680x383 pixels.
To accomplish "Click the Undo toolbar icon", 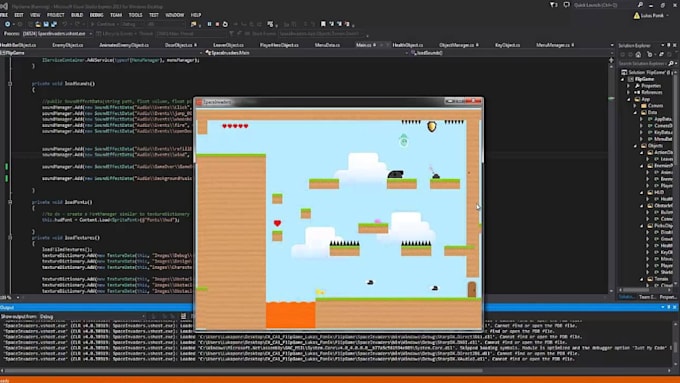I will 64,24.
